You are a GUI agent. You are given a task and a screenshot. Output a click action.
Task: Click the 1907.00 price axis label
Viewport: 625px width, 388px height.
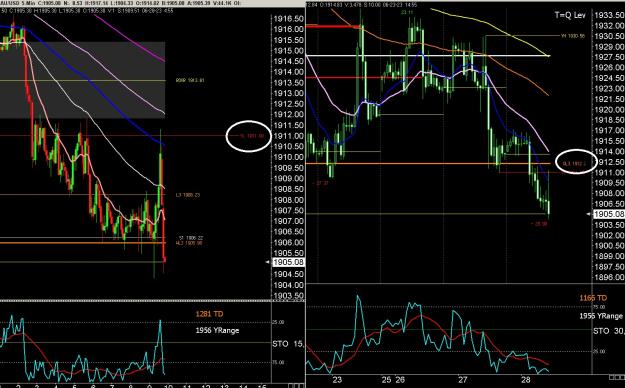pos(288,221)
